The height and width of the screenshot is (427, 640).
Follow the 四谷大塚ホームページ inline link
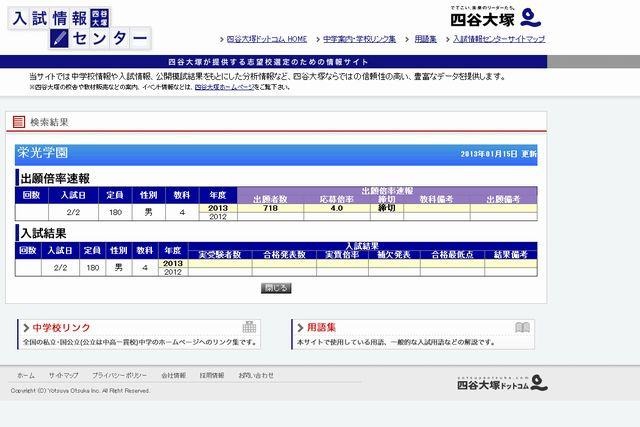click(224, 87)
